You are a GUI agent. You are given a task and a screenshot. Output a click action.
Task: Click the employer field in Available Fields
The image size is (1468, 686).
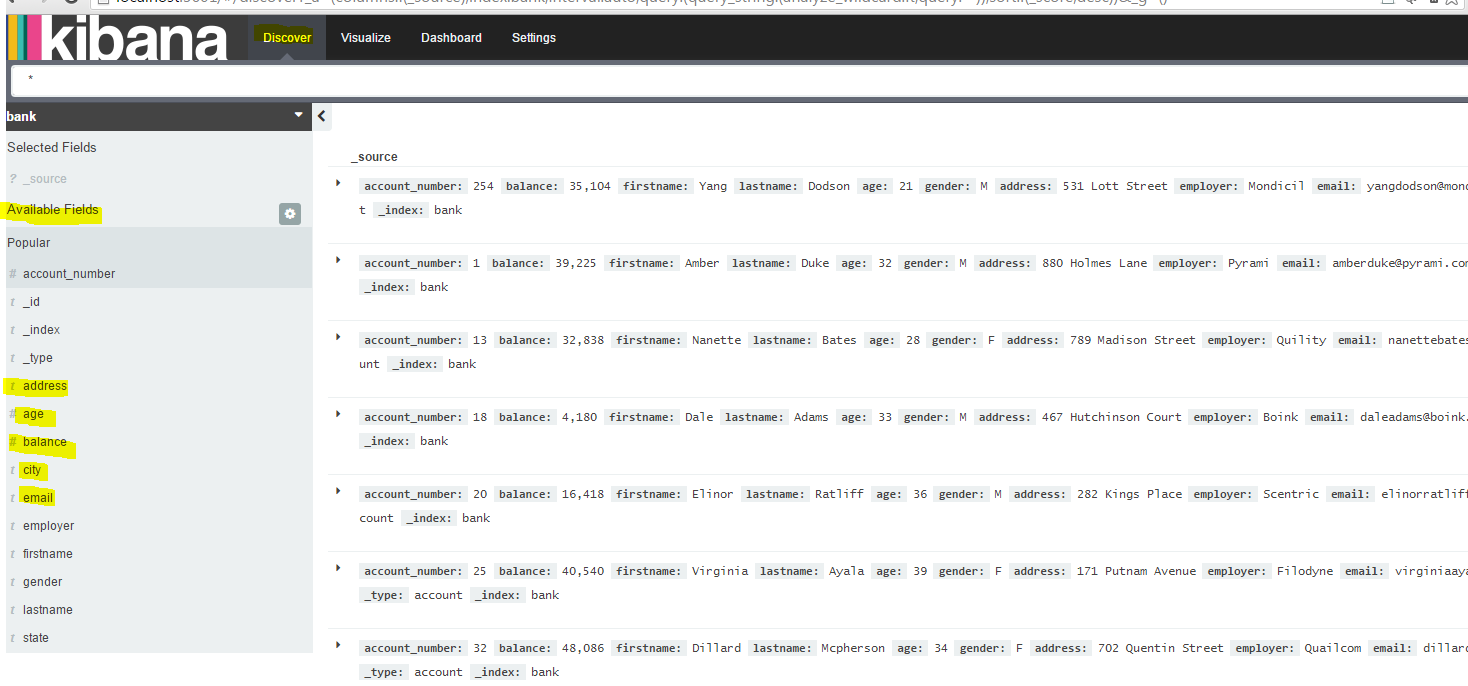(x=46, y=525)
